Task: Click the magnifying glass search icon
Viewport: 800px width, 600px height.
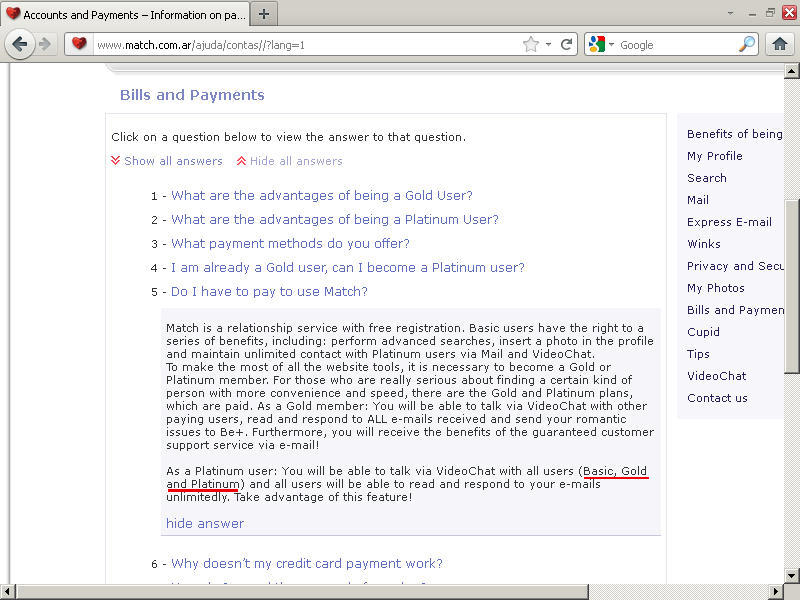Action: coord(747,44)
